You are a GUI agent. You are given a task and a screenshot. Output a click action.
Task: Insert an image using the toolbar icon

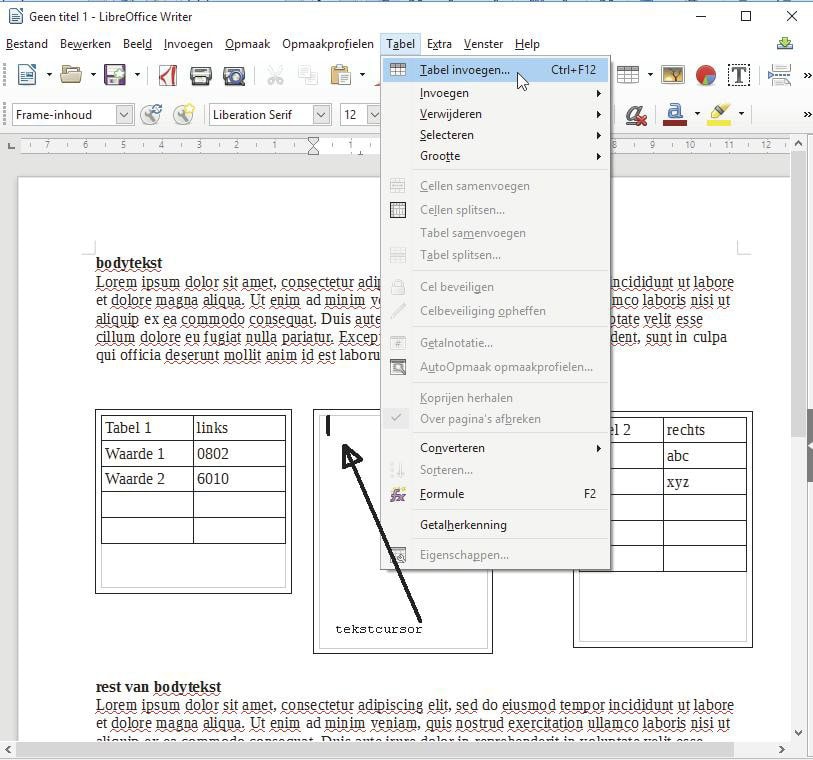coord(672,75)
